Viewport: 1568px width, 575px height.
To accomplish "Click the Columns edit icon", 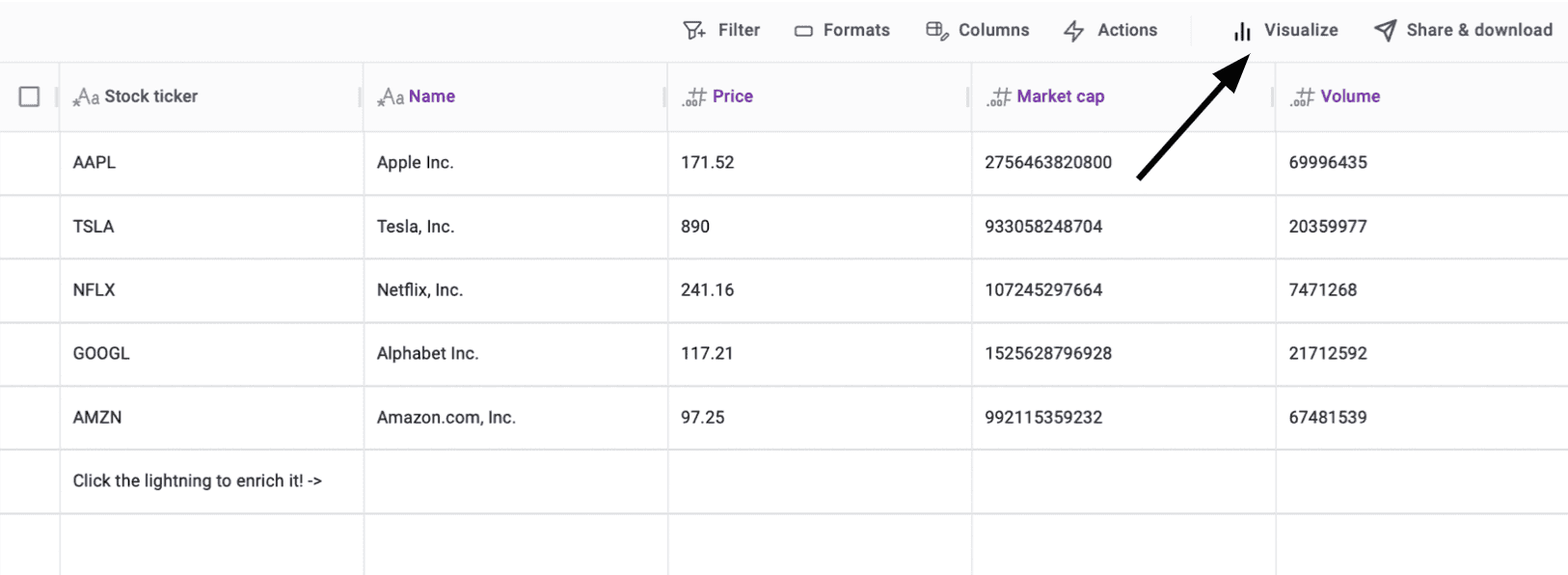I will coord(936,31).
